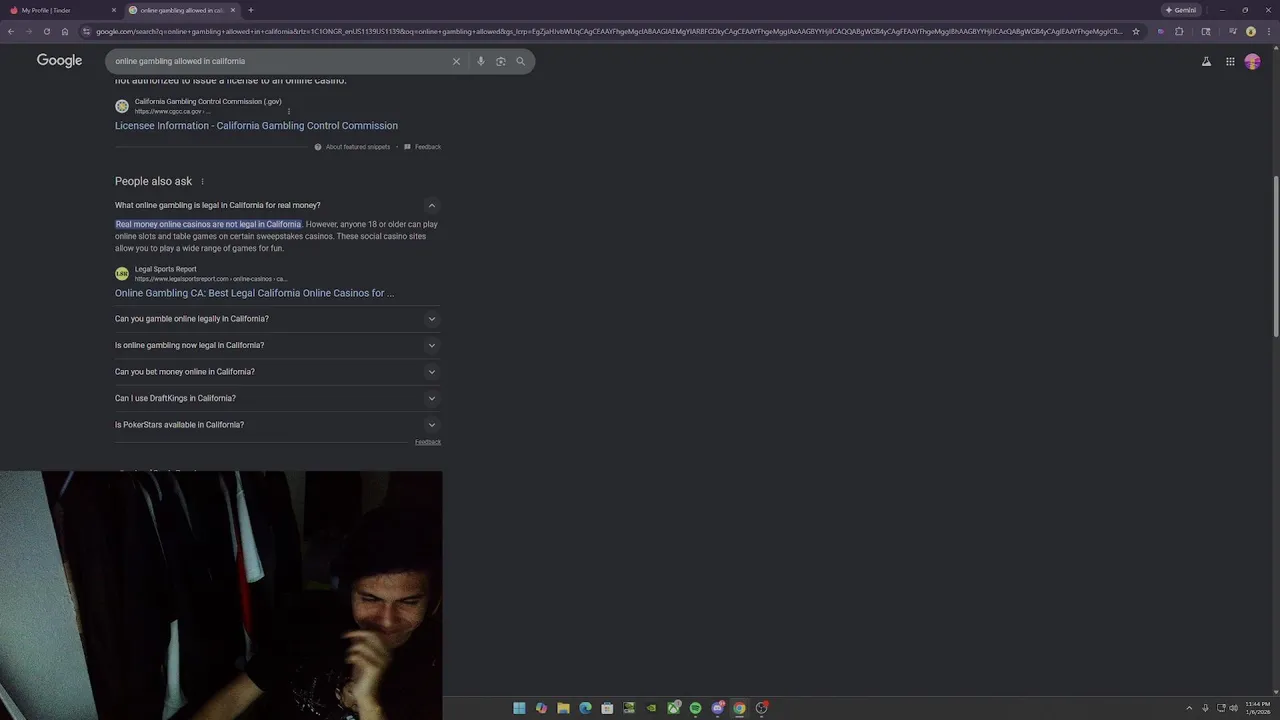The width and height of the screenshot is (1280, 720).
Task: Open Google apps grid
Action: [1230, 61]
